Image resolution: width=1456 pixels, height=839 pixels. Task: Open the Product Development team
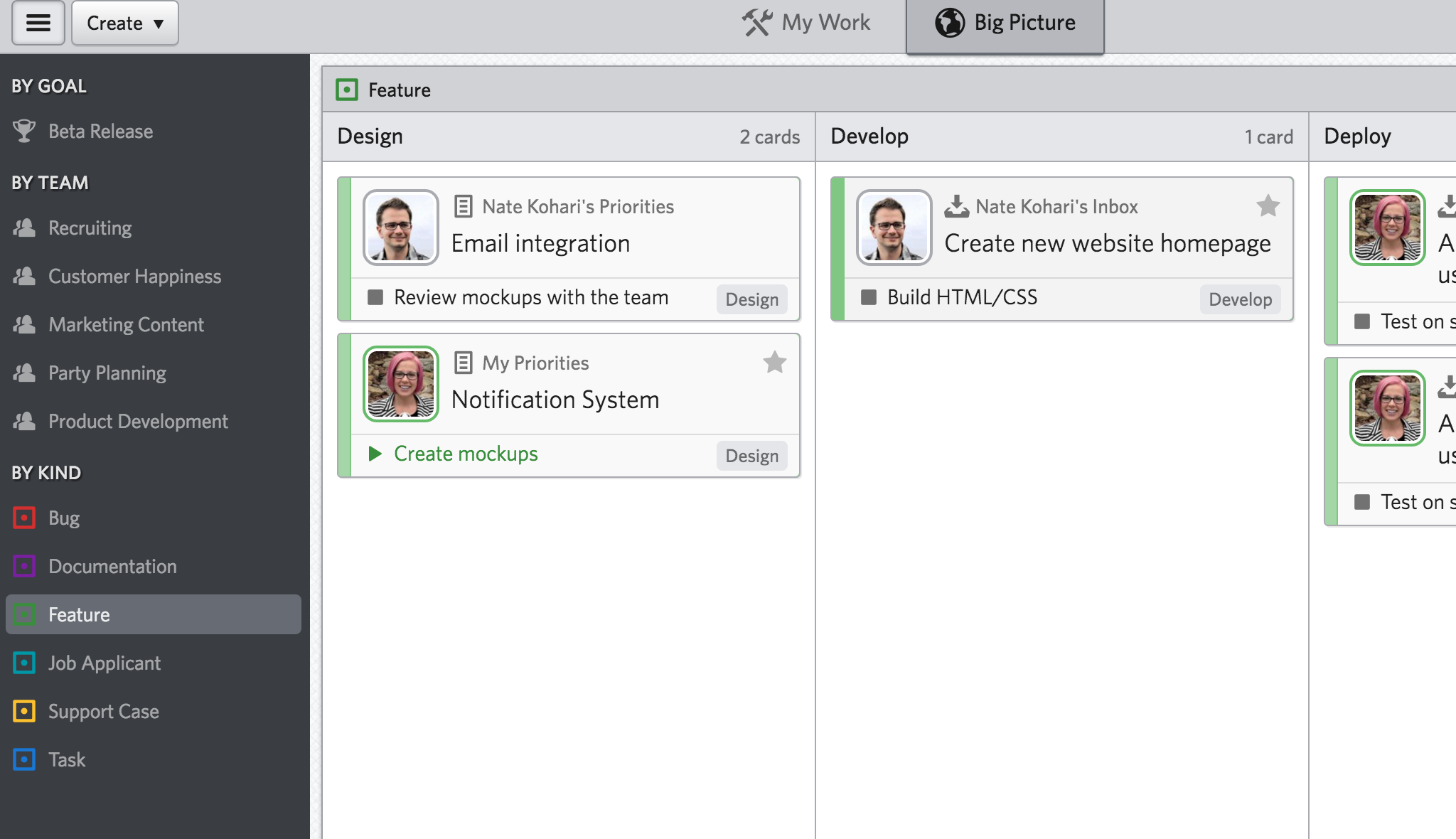coord(138,421)
